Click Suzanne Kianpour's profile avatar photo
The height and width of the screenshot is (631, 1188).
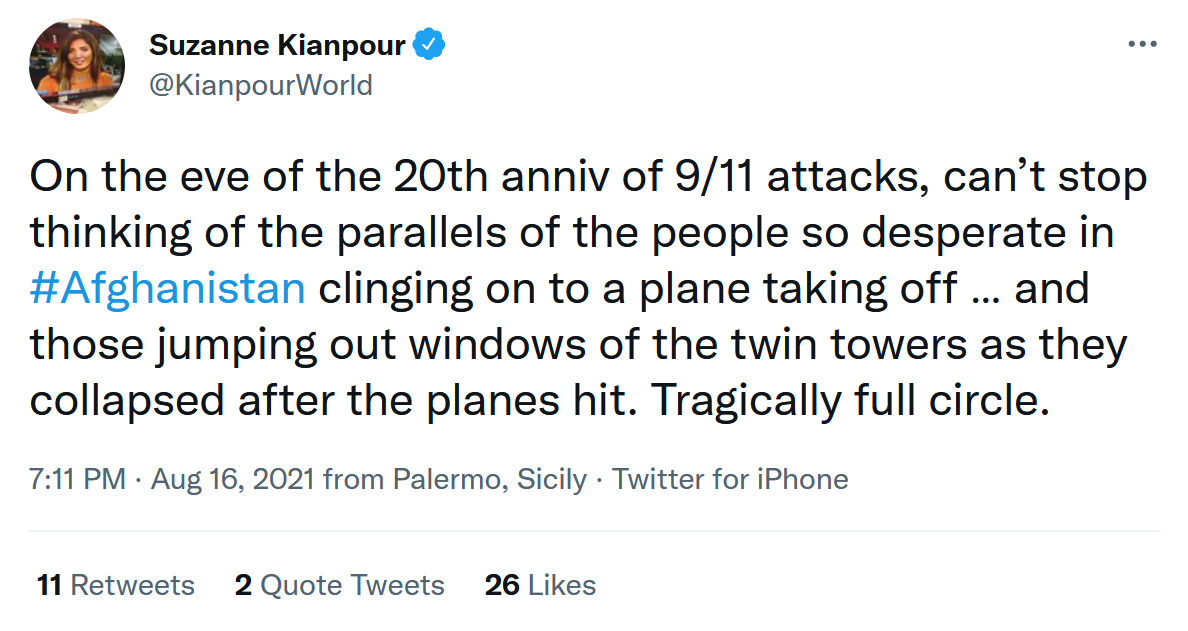click(78, 64)
